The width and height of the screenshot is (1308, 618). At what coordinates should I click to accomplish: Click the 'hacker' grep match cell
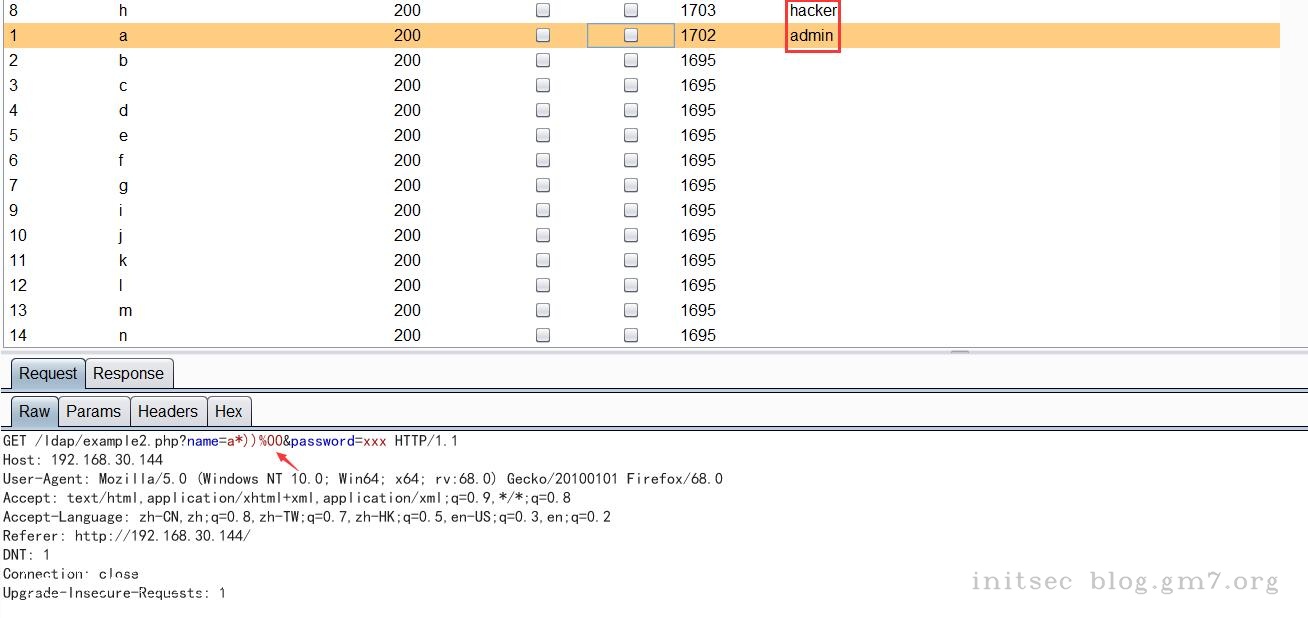[812, 11]
